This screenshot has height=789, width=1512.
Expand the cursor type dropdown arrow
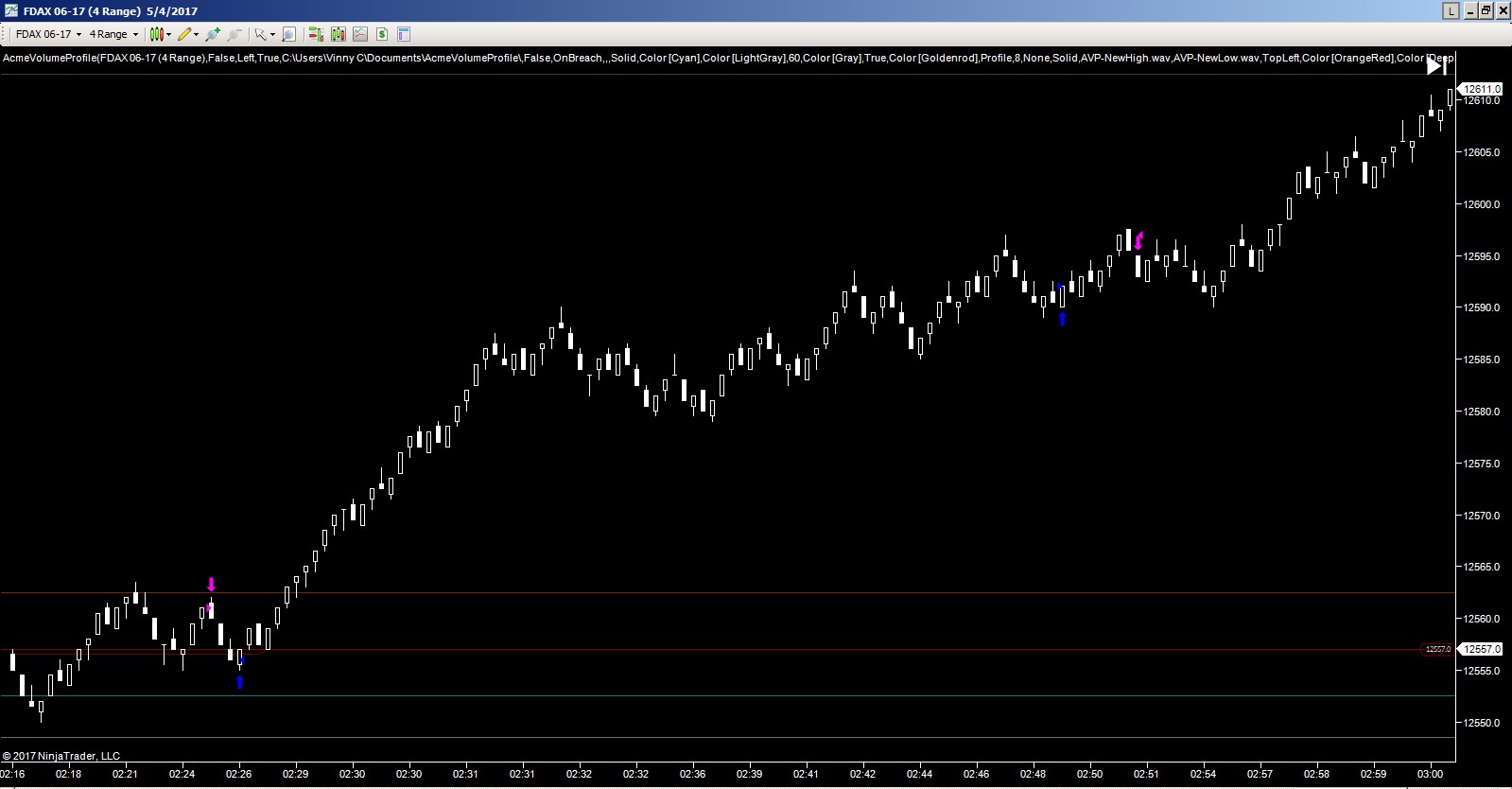click(272, 34)
